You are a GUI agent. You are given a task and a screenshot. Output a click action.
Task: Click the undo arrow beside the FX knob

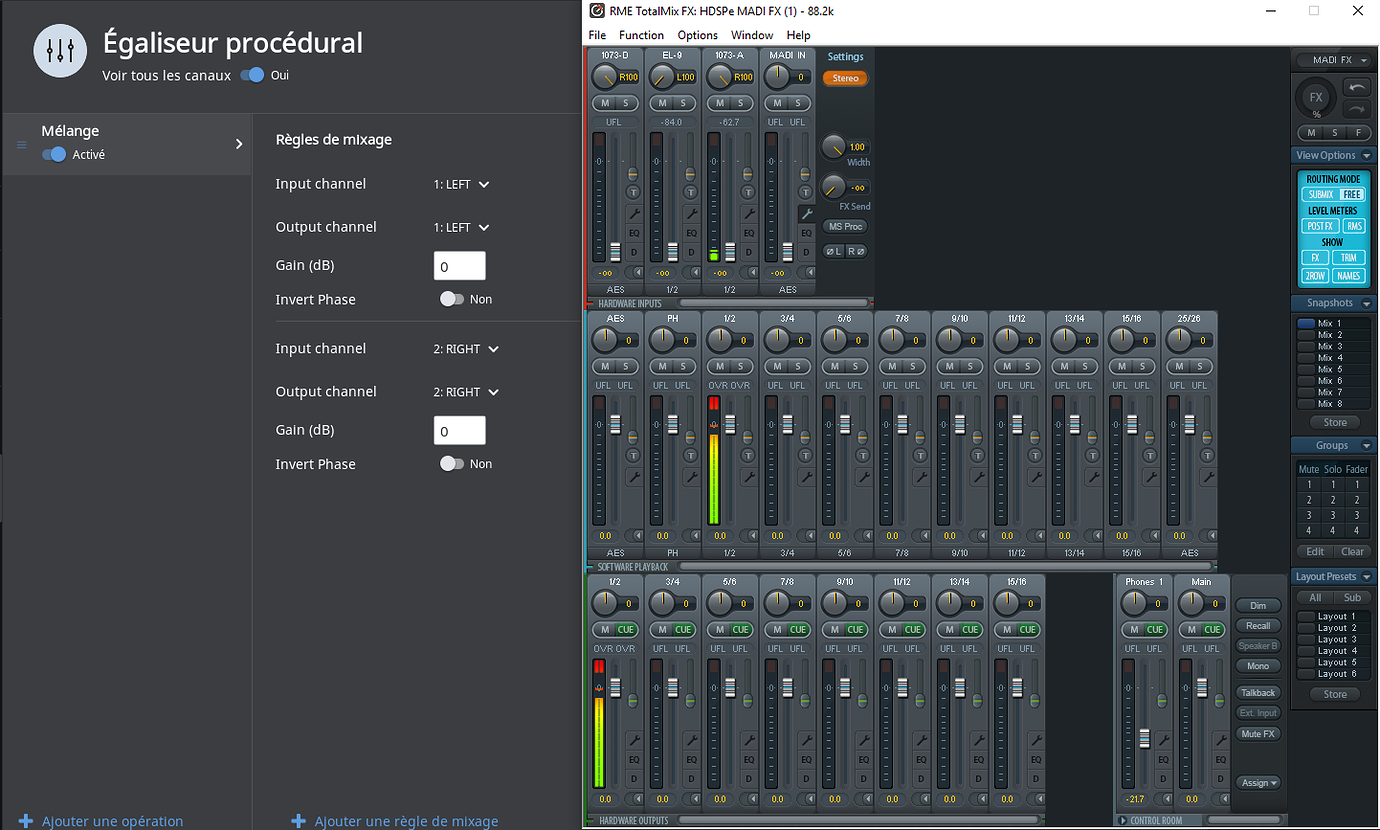coord(1356,88)
